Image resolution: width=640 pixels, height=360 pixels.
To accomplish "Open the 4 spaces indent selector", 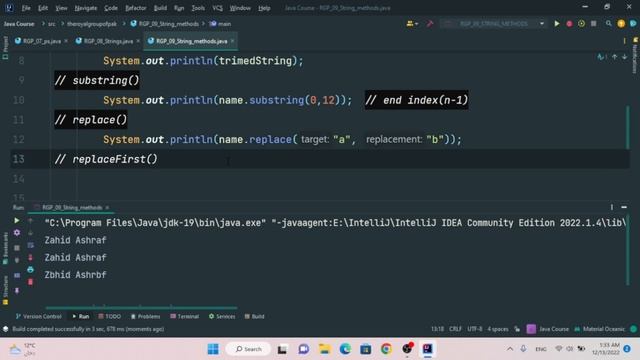I will click(x=498, y=329).
